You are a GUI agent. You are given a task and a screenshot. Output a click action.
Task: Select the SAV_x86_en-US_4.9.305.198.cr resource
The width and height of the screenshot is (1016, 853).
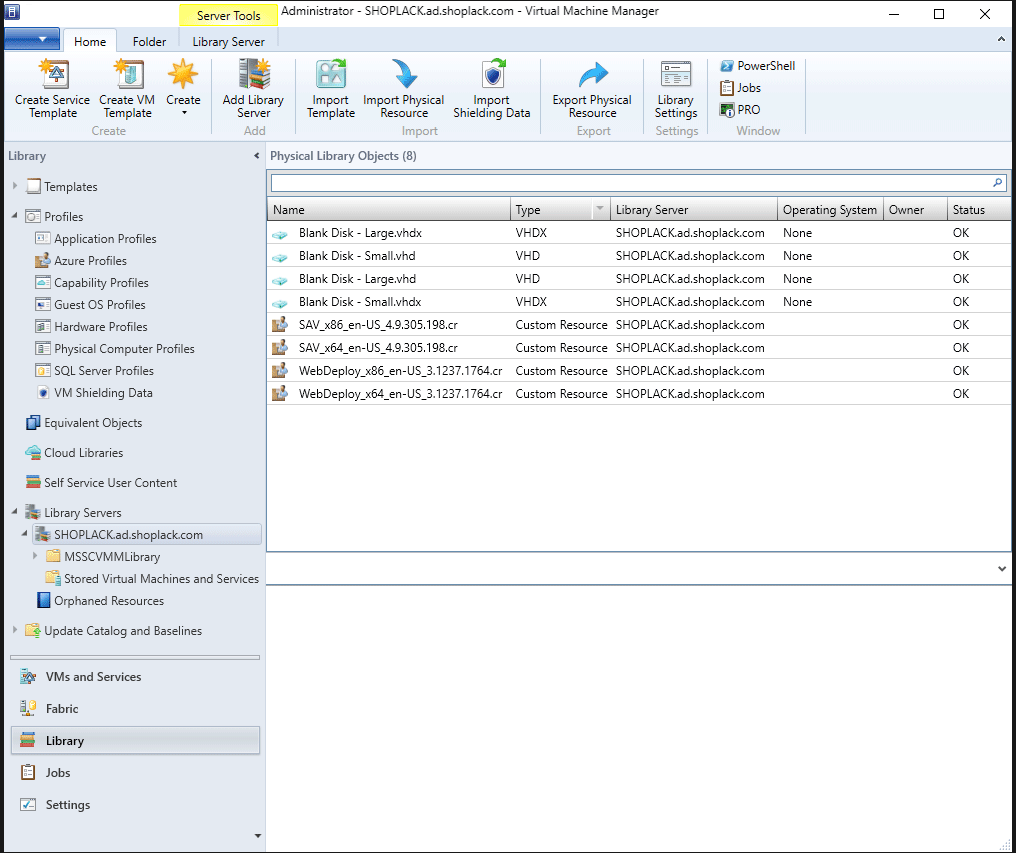click(x=638, y=325)
